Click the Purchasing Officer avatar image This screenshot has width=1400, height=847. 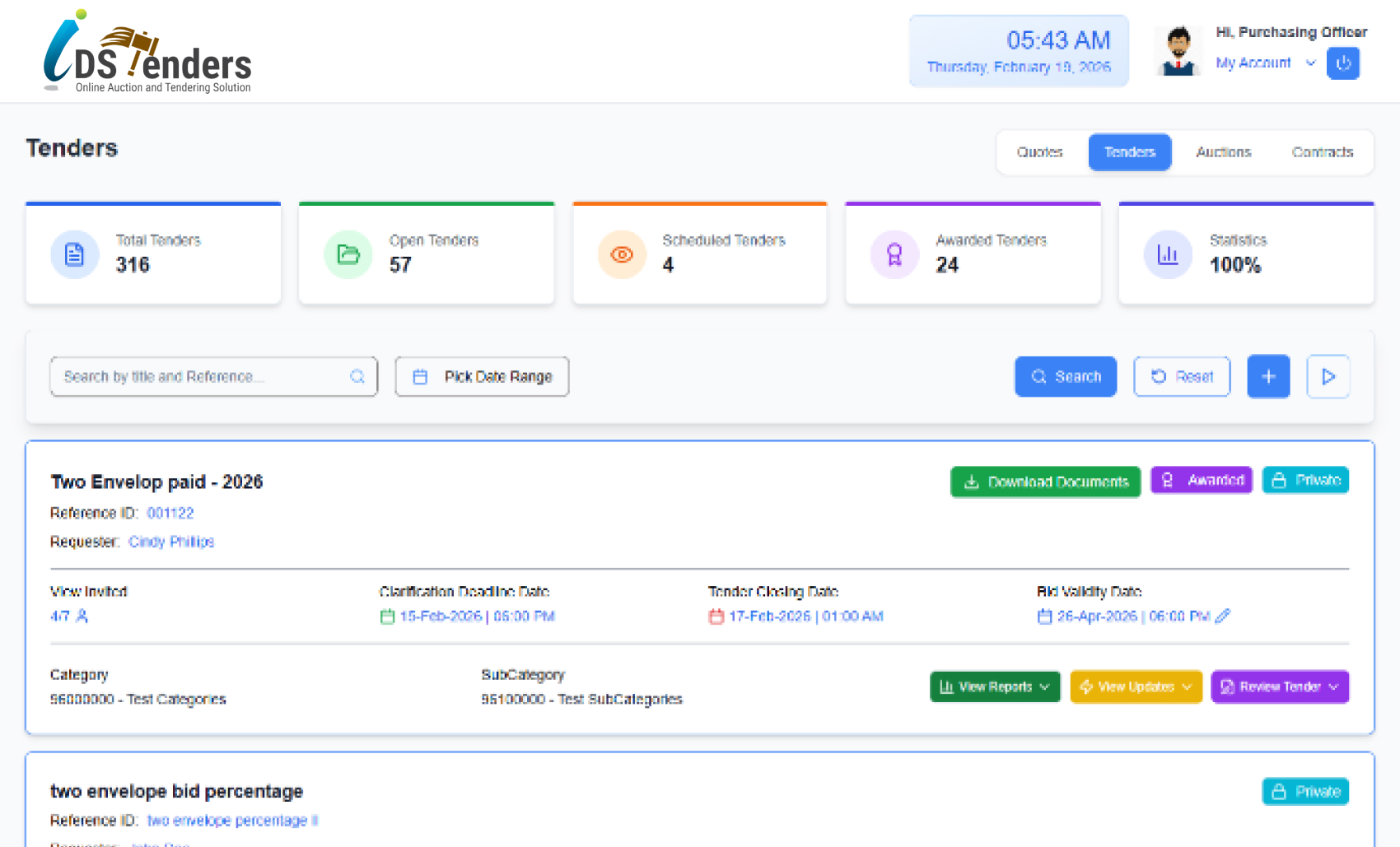1178,51
